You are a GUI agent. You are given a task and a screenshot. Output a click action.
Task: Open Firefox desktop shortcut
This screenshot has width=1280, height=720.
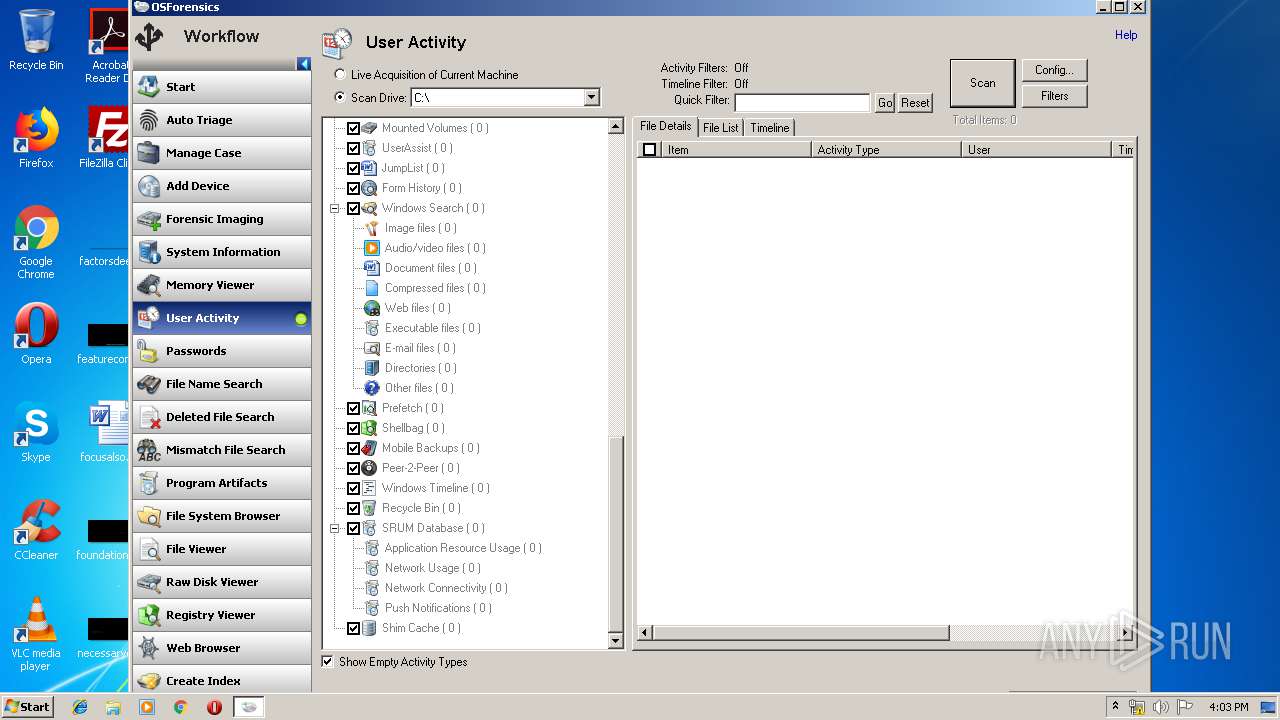coord(36,138)
